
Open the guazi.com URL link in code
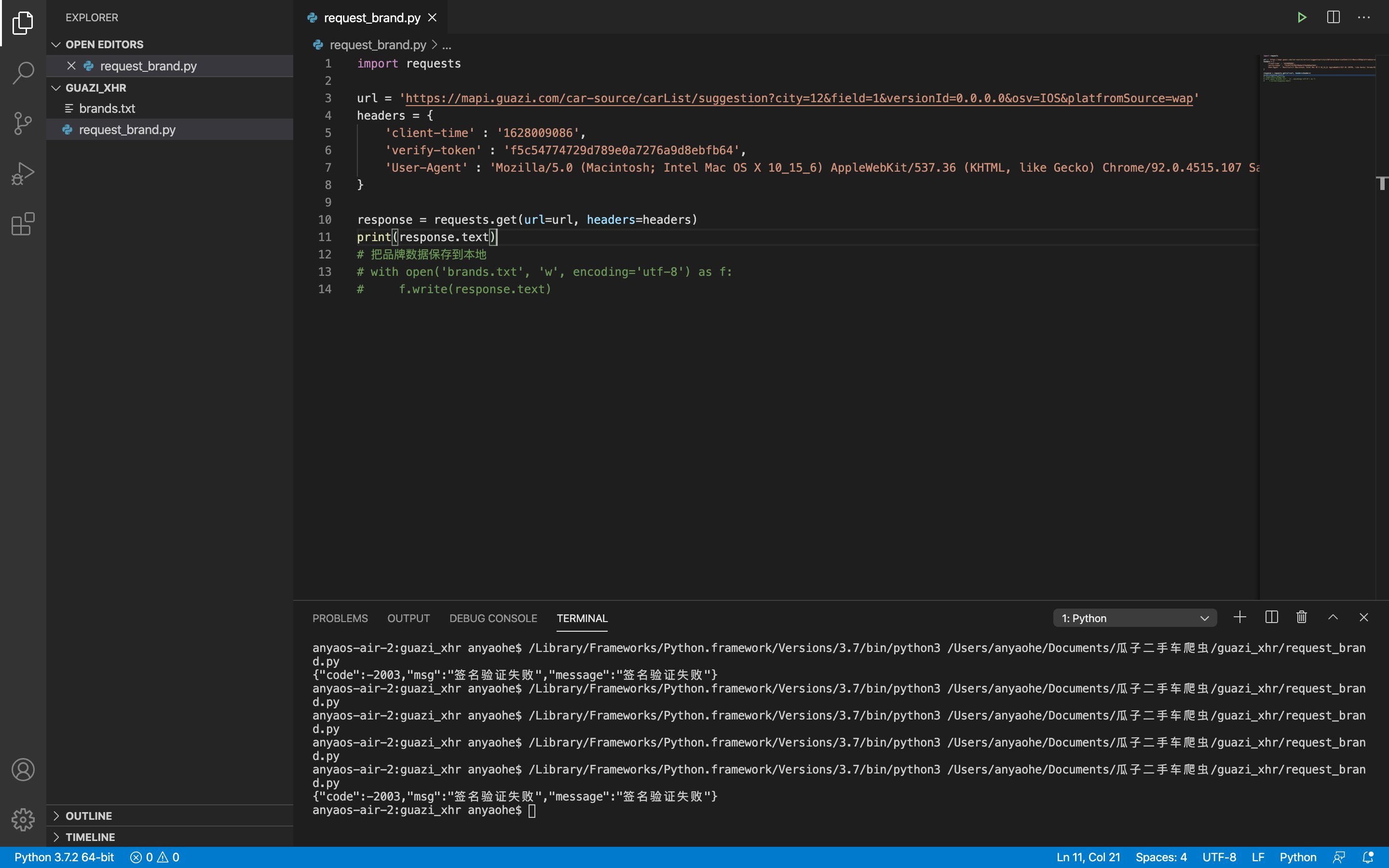click(x=799, y=98)
